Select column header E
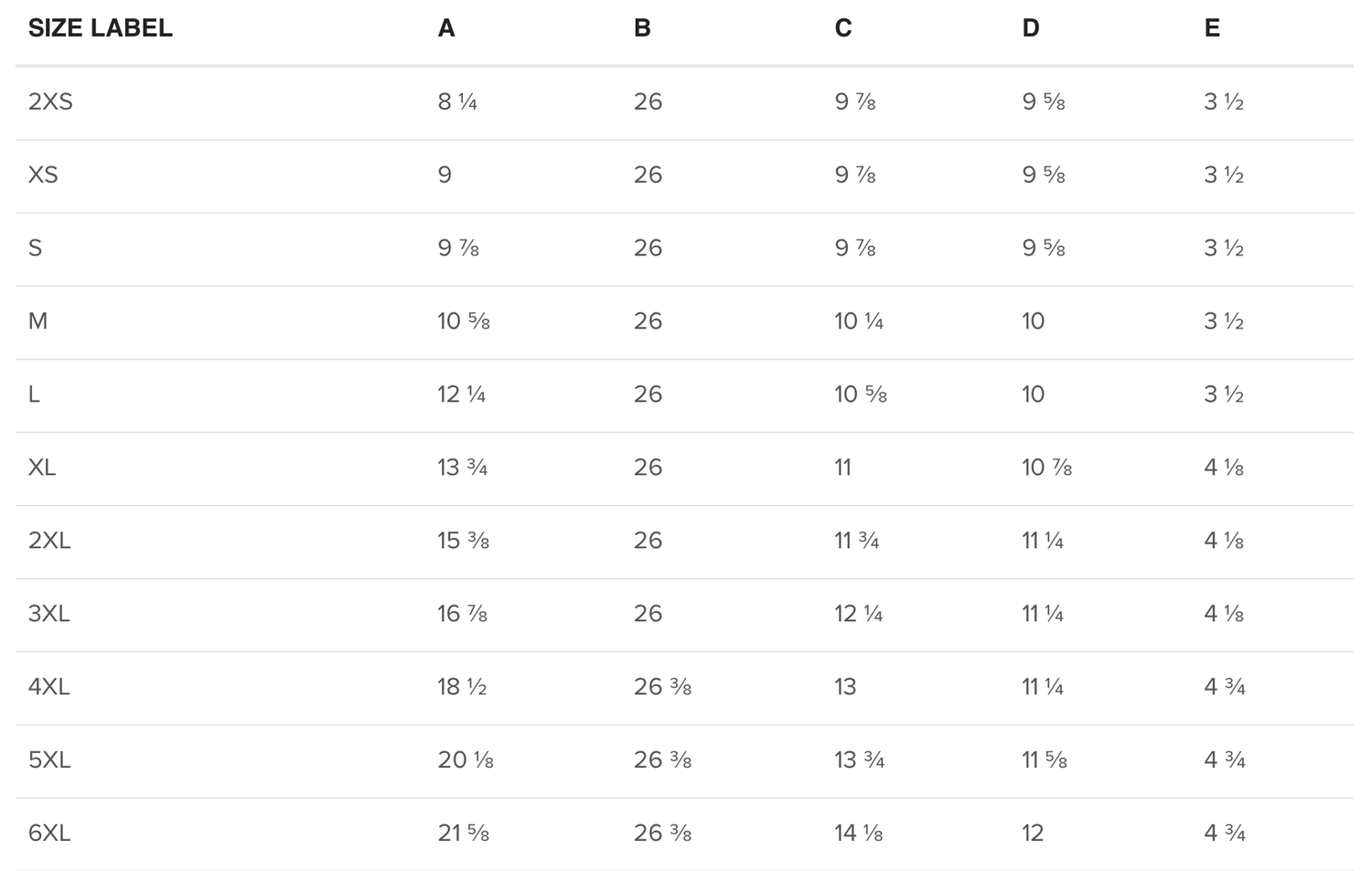This screenshot has width=1372, height=871. pyautogui.click(x=1212, y=28)
